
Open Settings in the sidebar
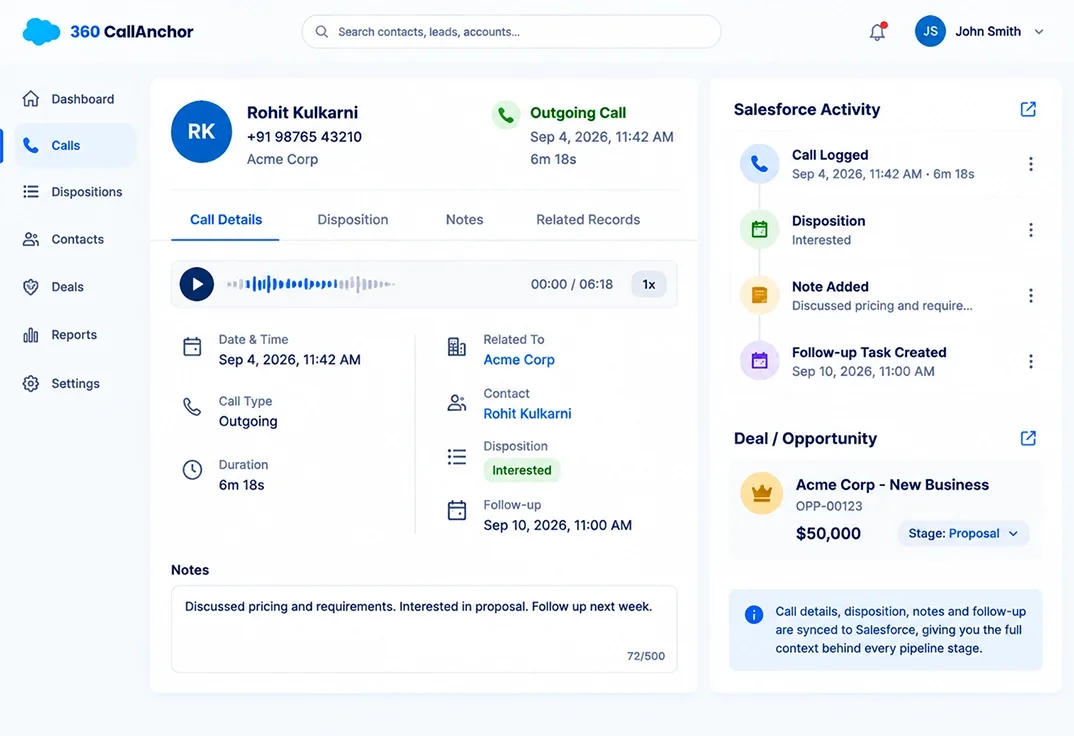75,383
